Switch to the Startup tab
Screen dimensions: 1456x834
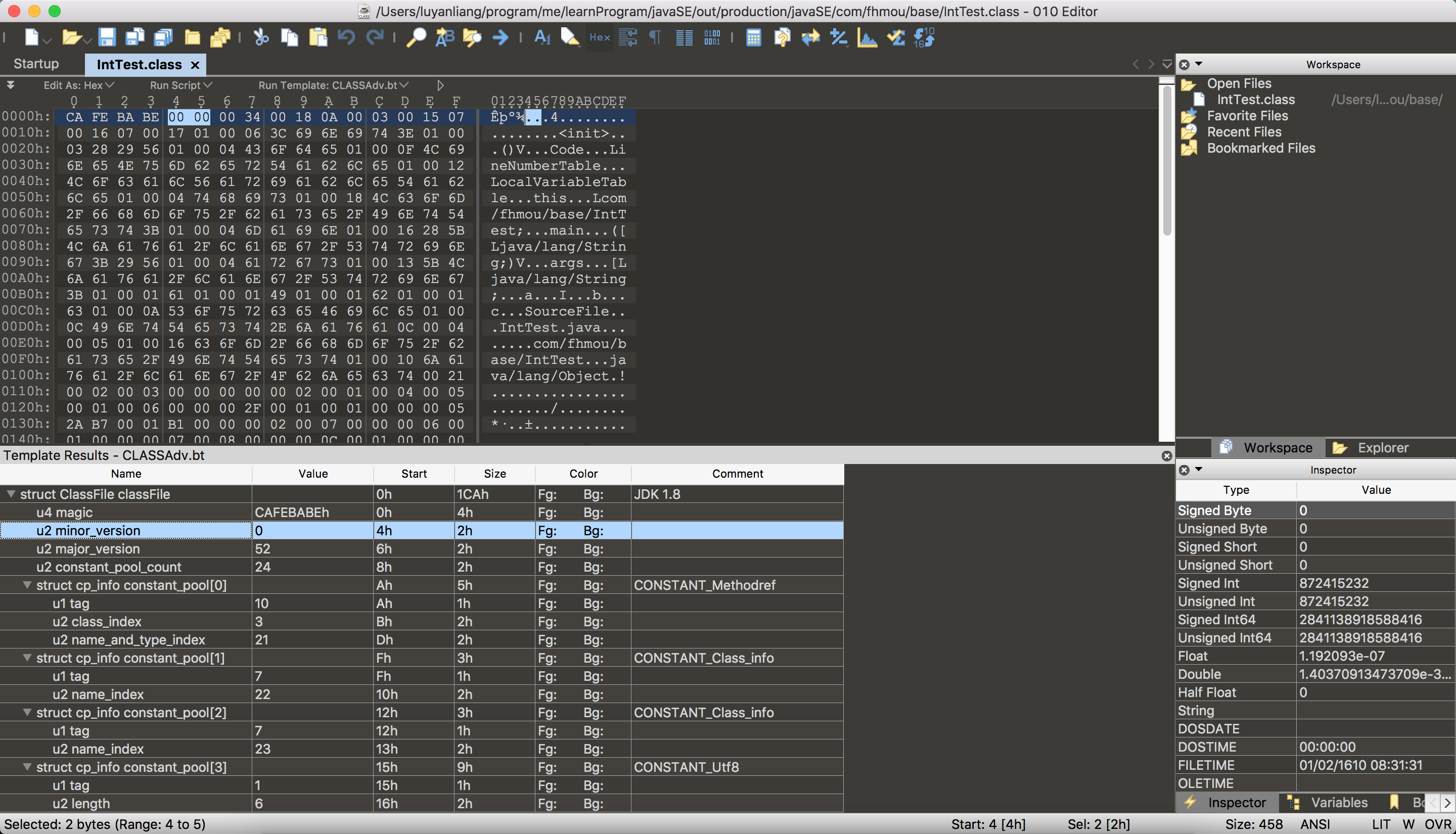[36, 64]
